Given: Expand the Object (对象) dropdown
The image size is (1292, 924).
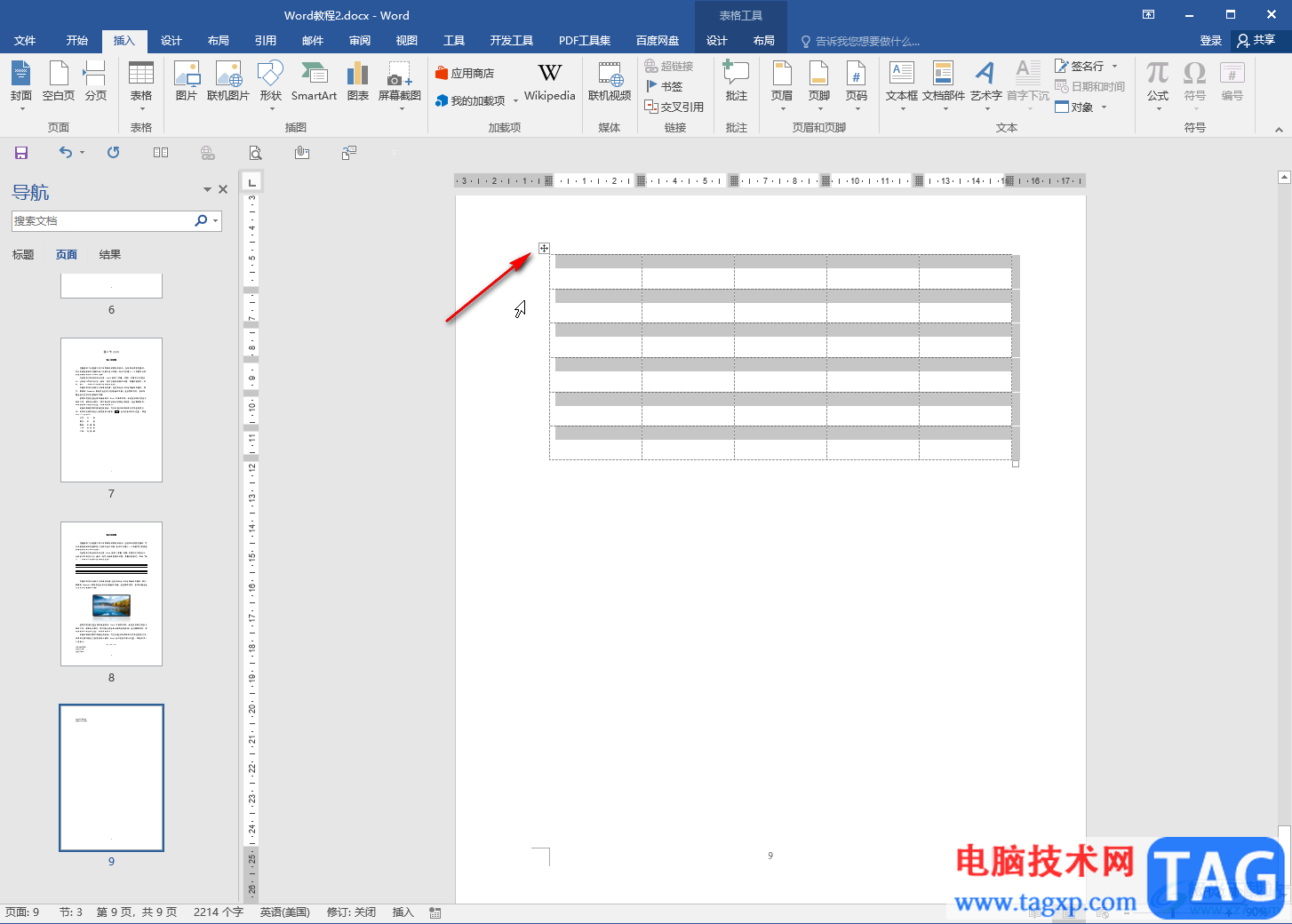Looking at the screenshot, I should 1104,108.
